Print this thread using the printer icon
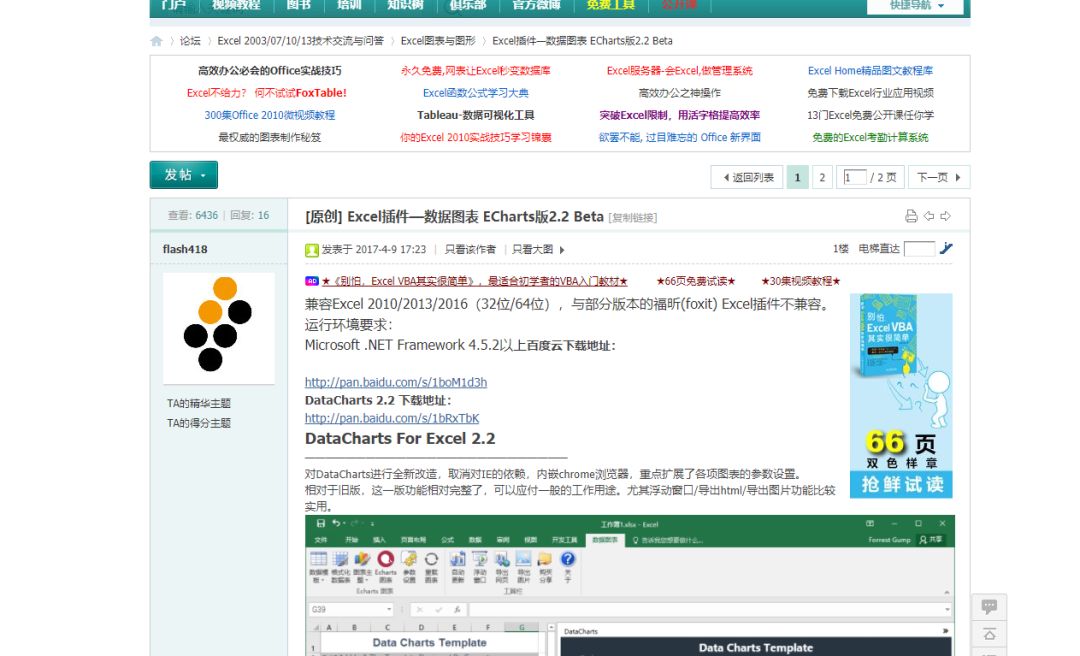The width and height of the screenshot is (1080, 656). tap(911, 216)
